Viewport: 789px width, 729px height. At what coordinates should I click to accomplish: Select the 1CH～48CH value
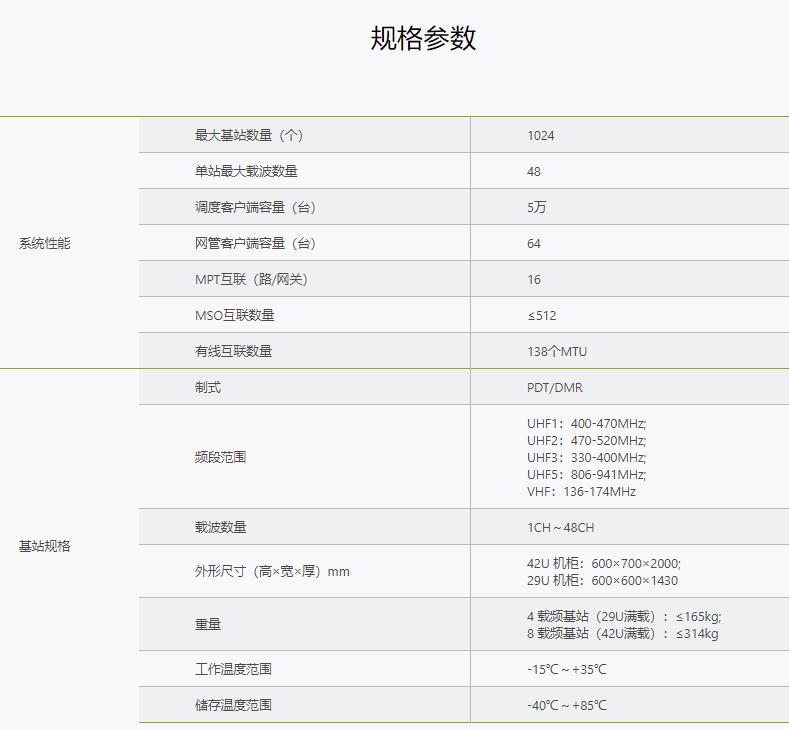tap(561, 527)
